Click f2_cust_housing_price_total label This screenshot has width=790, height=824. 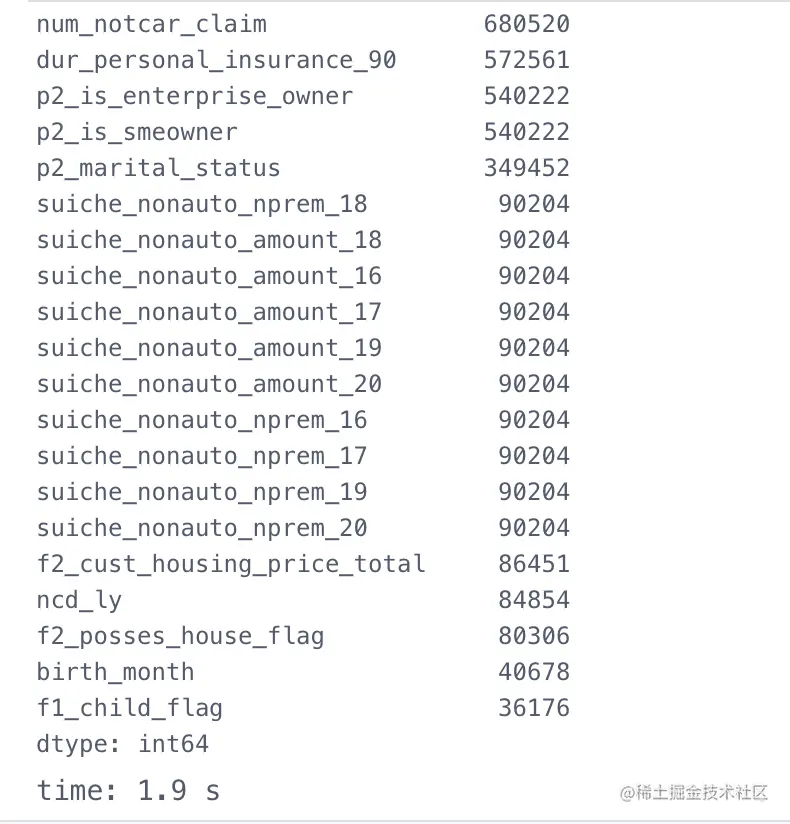(231, 564)
